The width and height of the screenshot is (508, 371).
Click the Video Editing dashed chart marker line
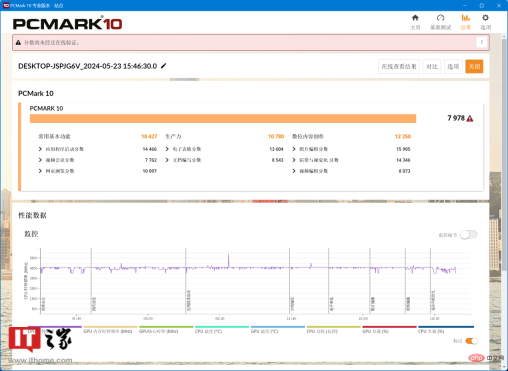[406, 281]
